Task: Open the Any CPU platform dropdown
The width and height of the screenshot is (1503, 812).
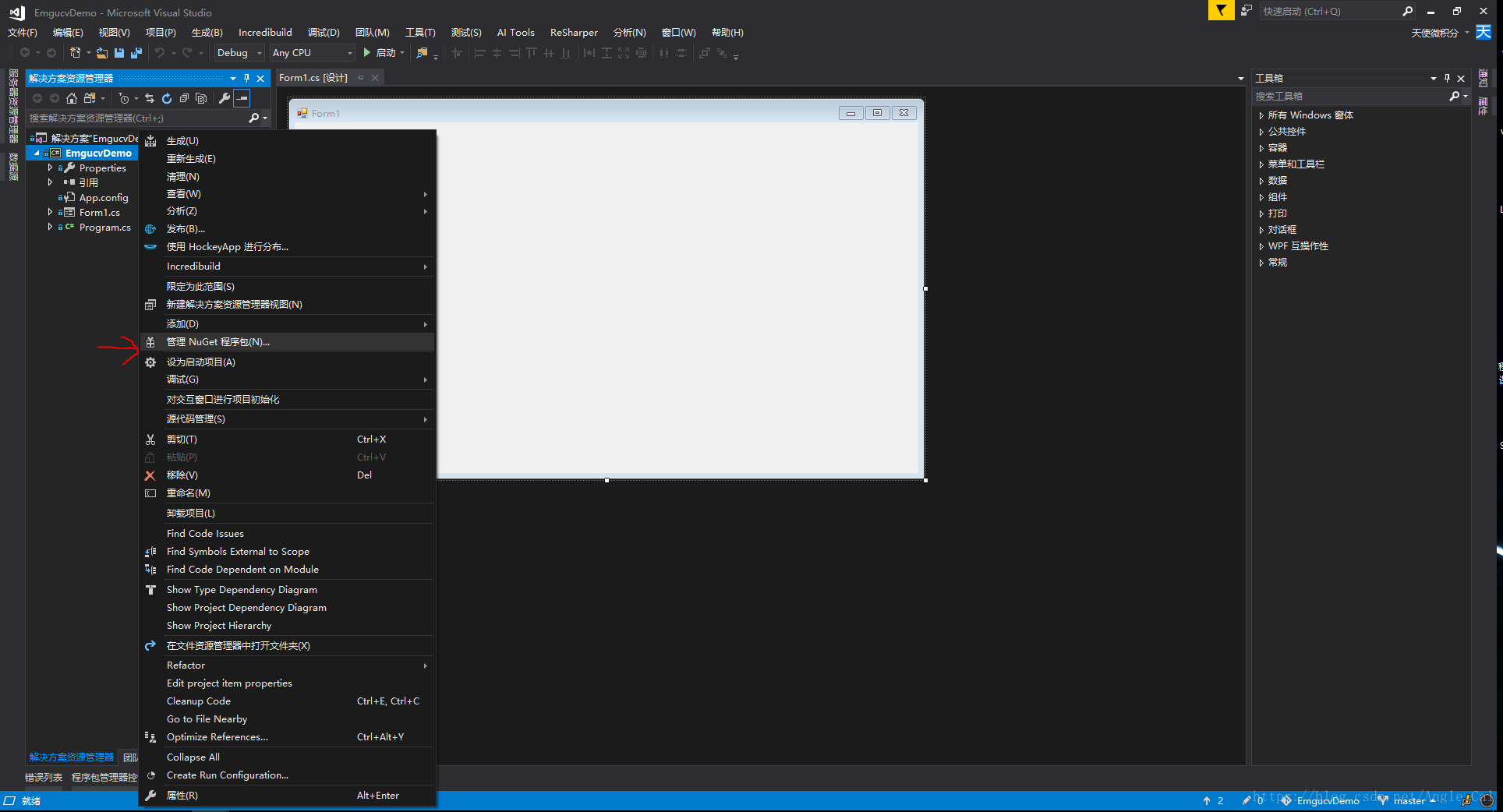Action: click(313, 53)
